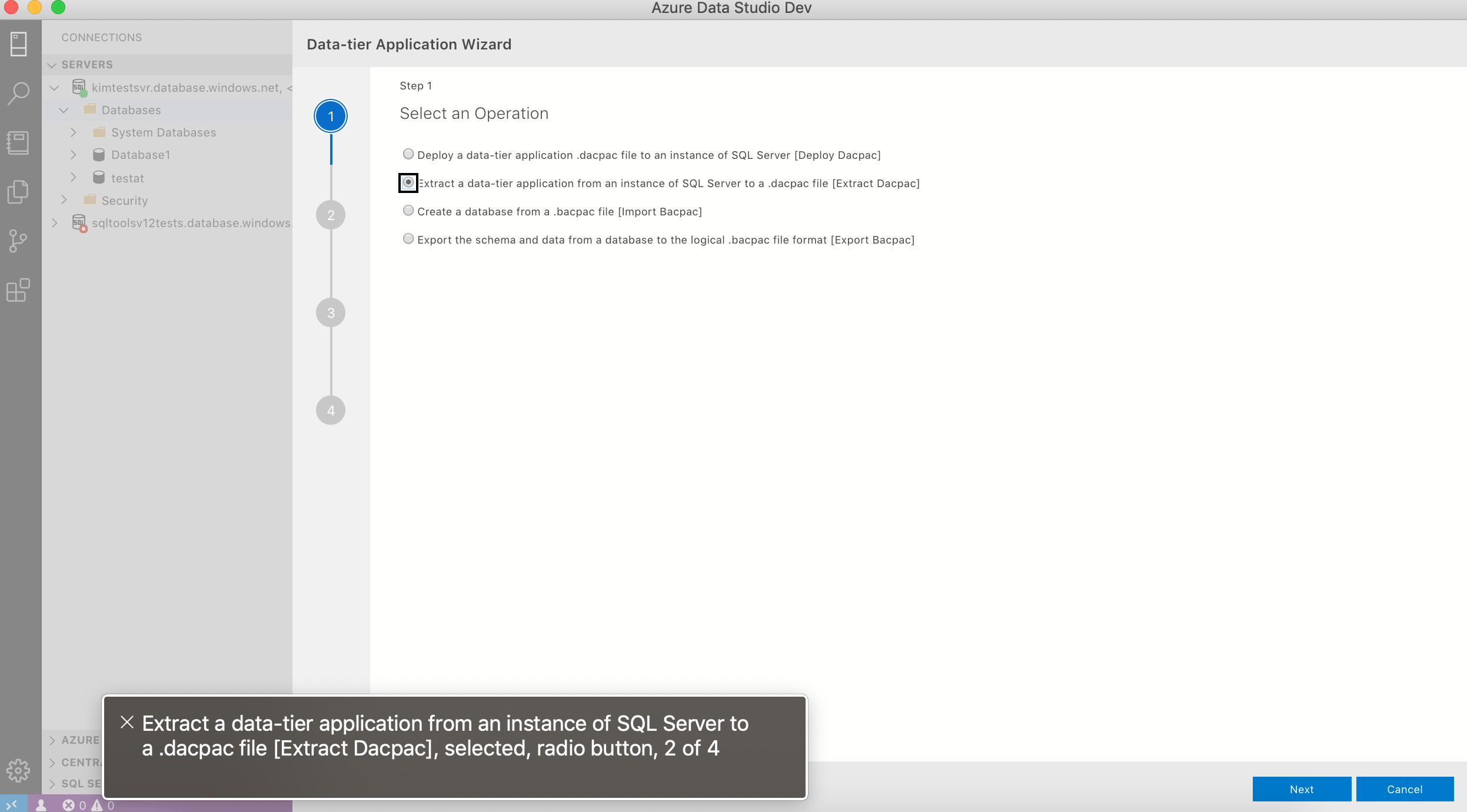Open the Explorer view in the sidebar
The height and width of the screenshot is (812, 1467).
(18, 192)
